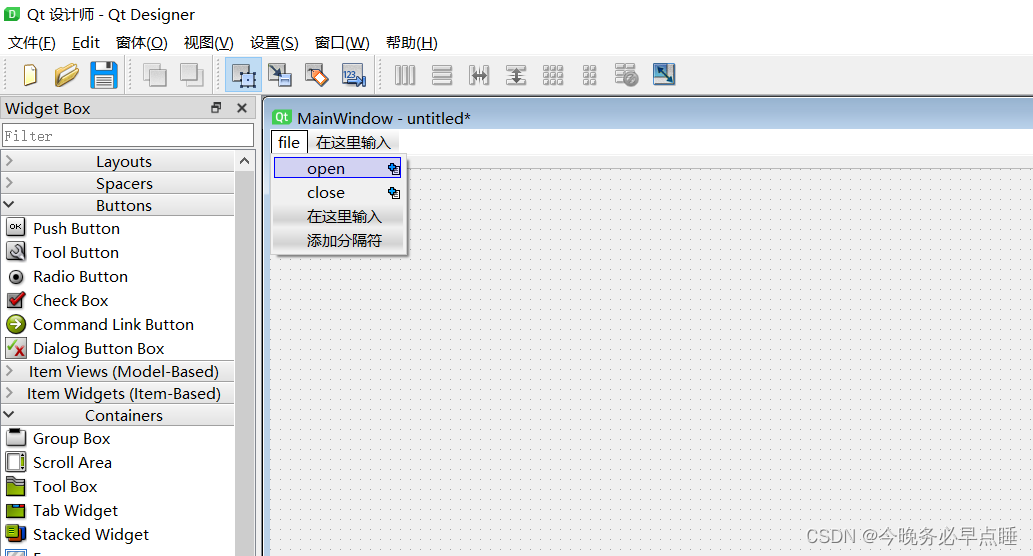Expand the Layouts category
The width and height of the screenshot is (1033, 556).
[119, 161]
